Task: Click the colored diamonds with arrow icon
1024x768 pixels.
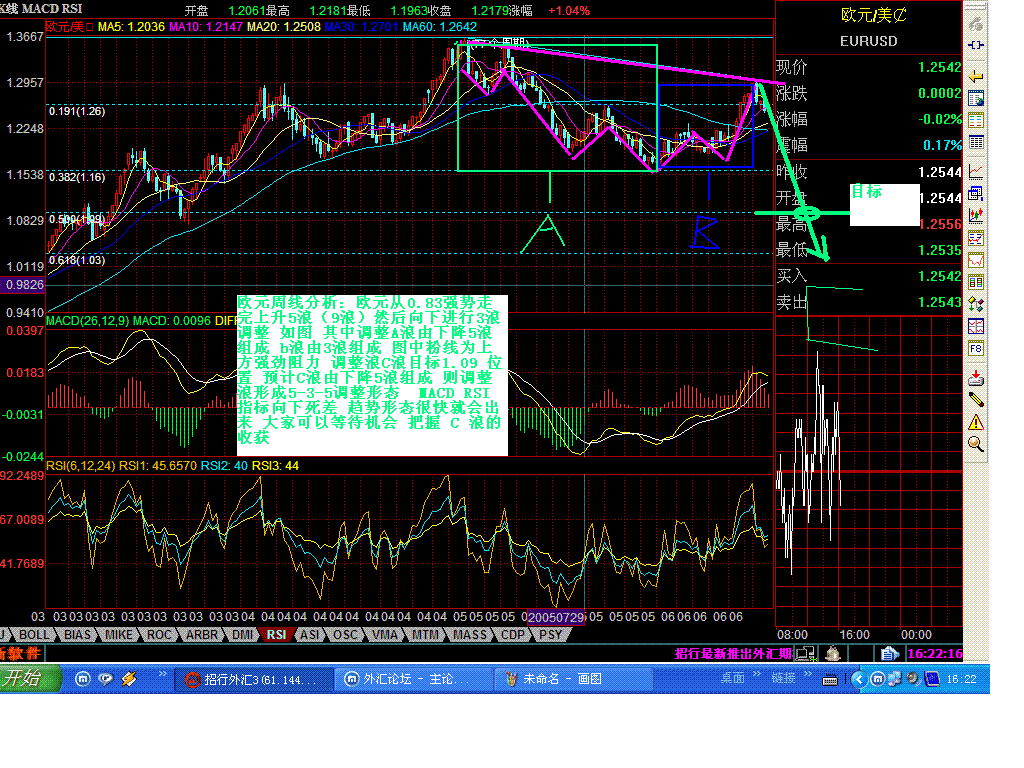Action: click(x=976, y=304)
